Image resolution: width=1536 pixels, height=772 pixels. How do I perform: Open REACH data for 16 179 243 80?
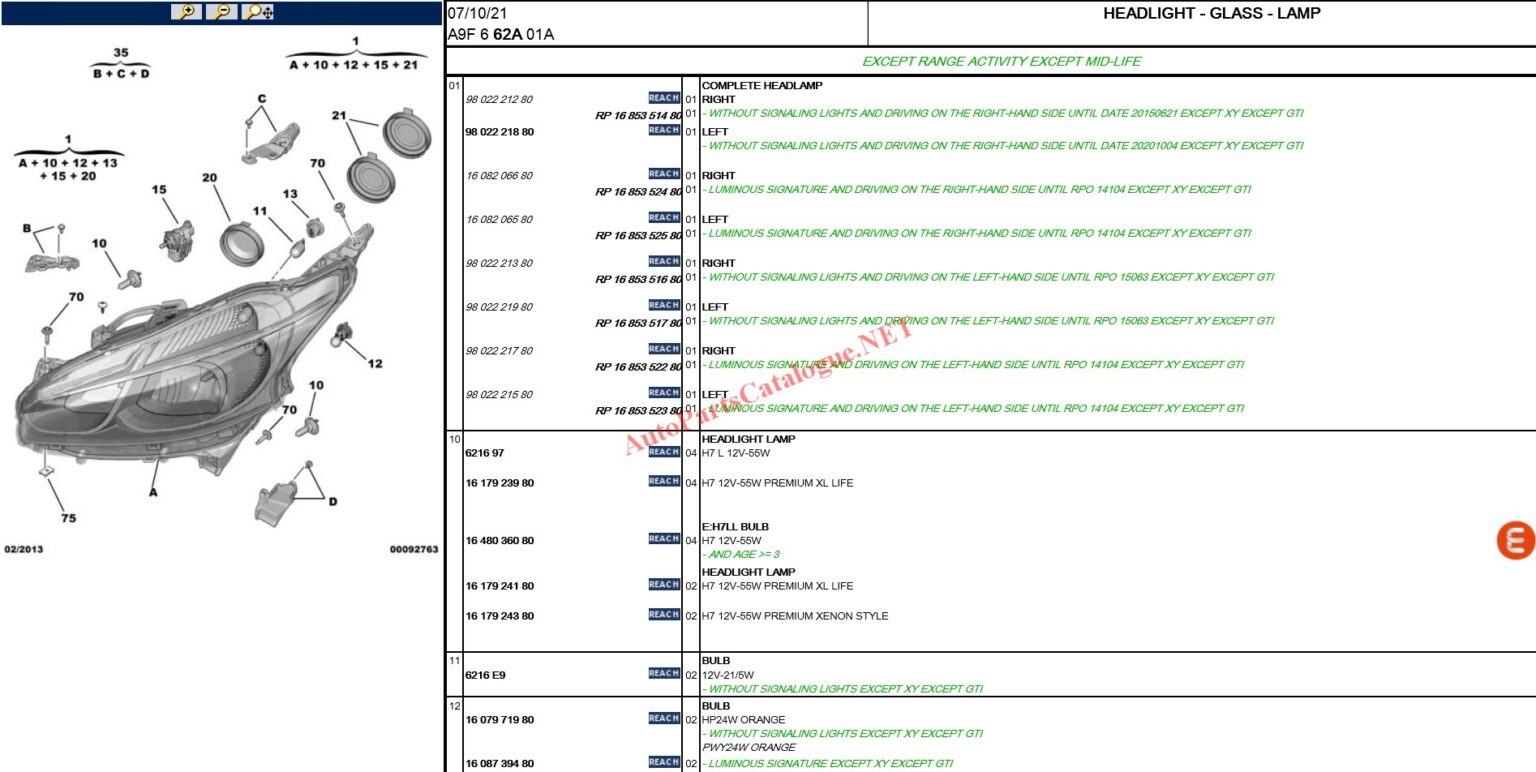pos(662,616)
